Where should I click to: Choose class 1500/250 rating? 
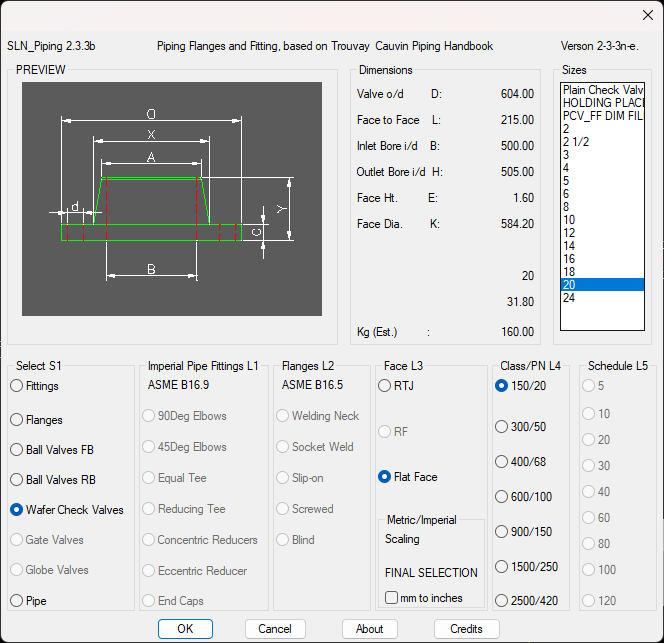click(x=526, y=567)
